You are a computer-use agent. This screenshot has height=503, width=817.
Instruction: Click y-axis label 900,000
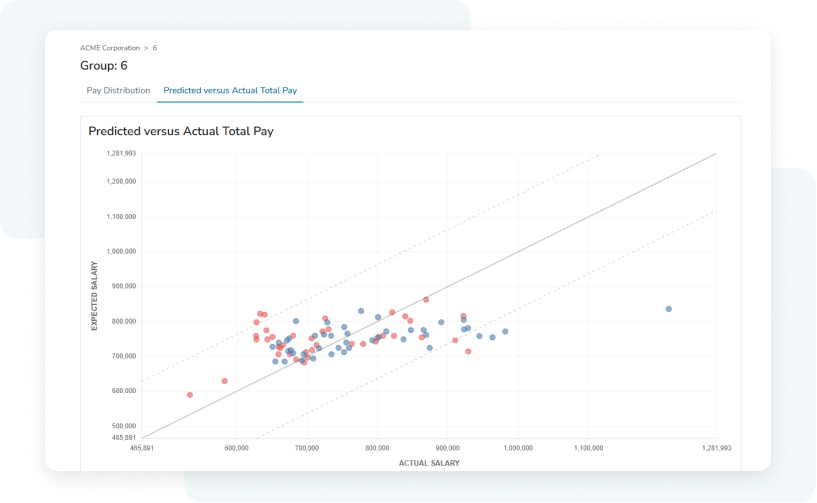click(x=124, y=286)
